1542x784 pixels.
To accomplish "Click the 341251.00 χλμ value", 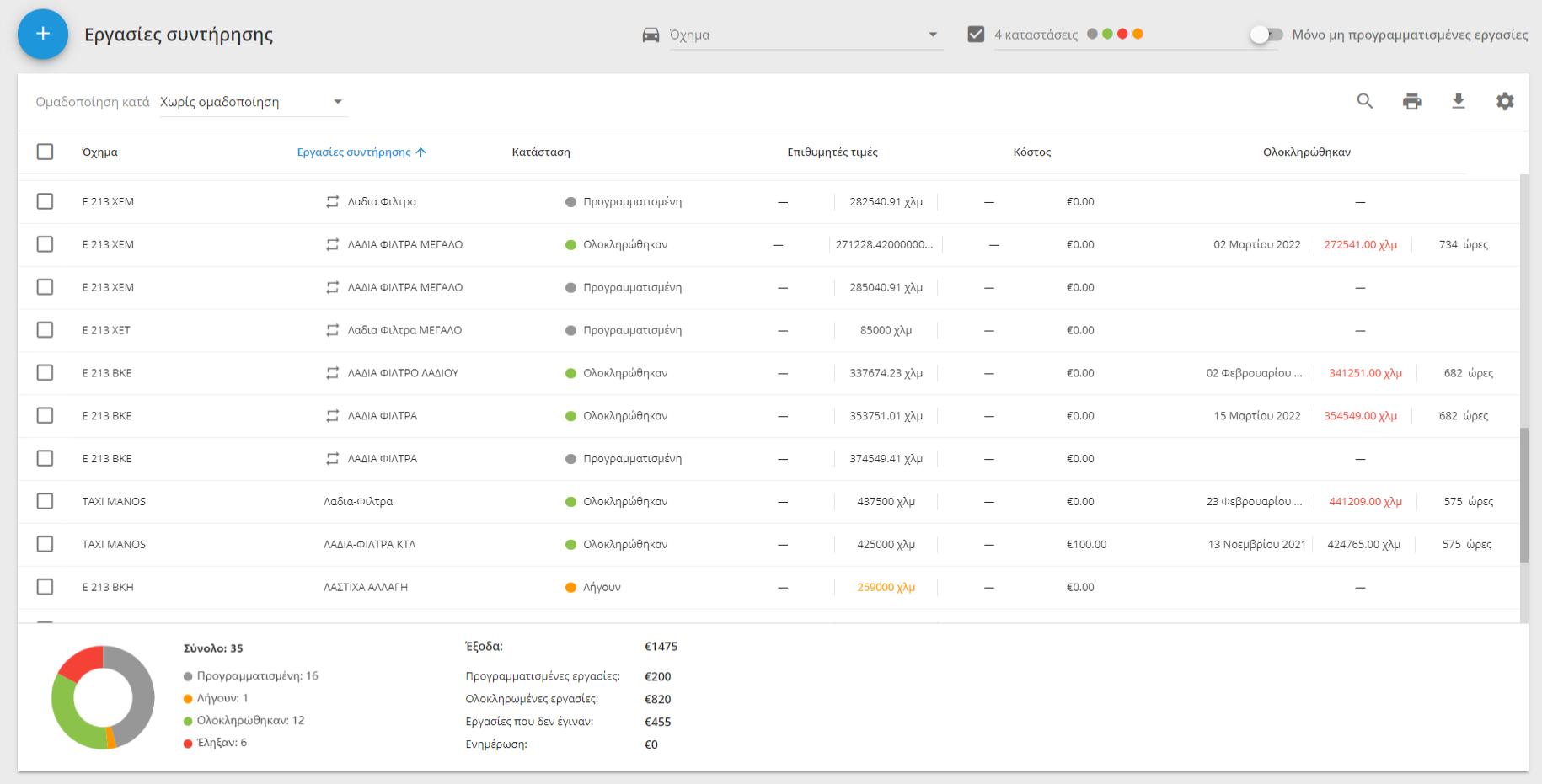I will tap(1365, 373).
